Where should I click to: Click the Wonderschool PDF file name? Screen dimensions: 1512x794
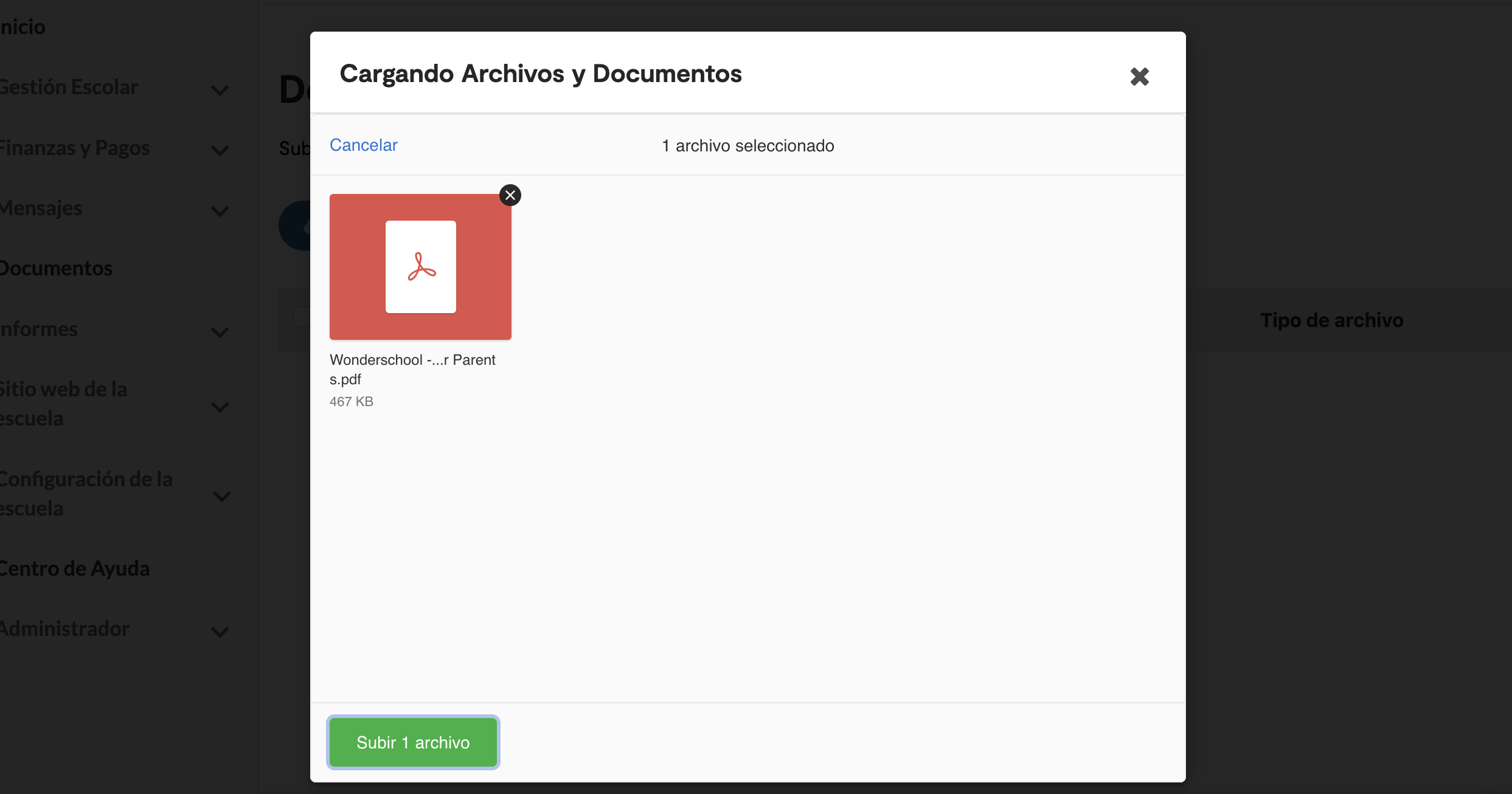point(412,370)
